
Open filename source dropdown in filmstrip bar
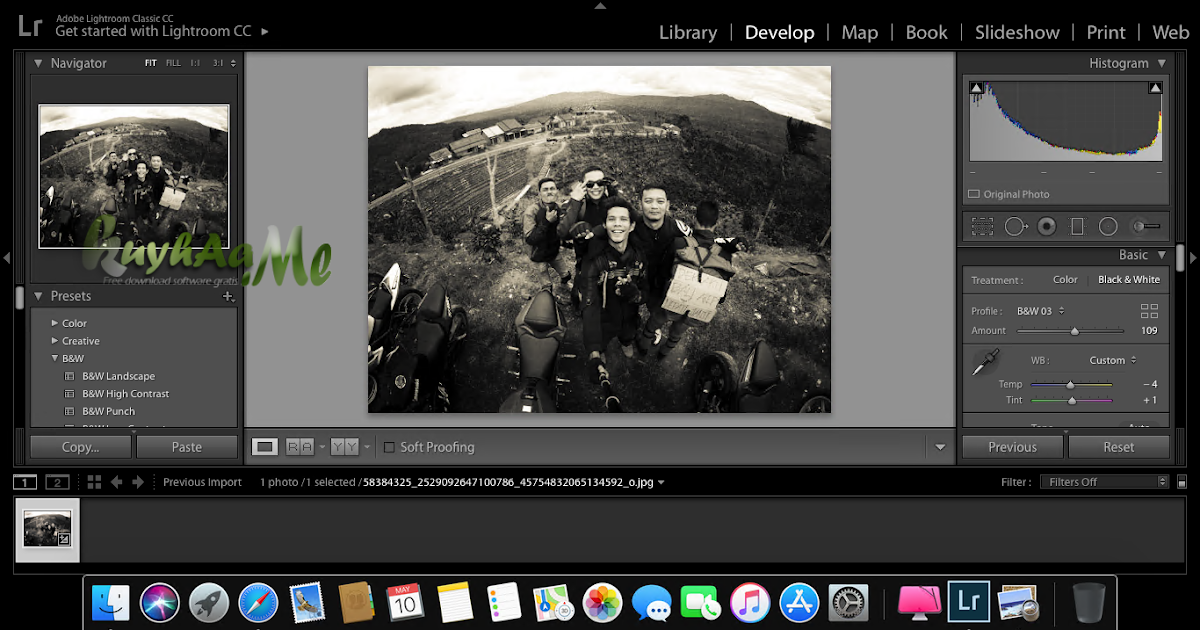coord(661,482)
